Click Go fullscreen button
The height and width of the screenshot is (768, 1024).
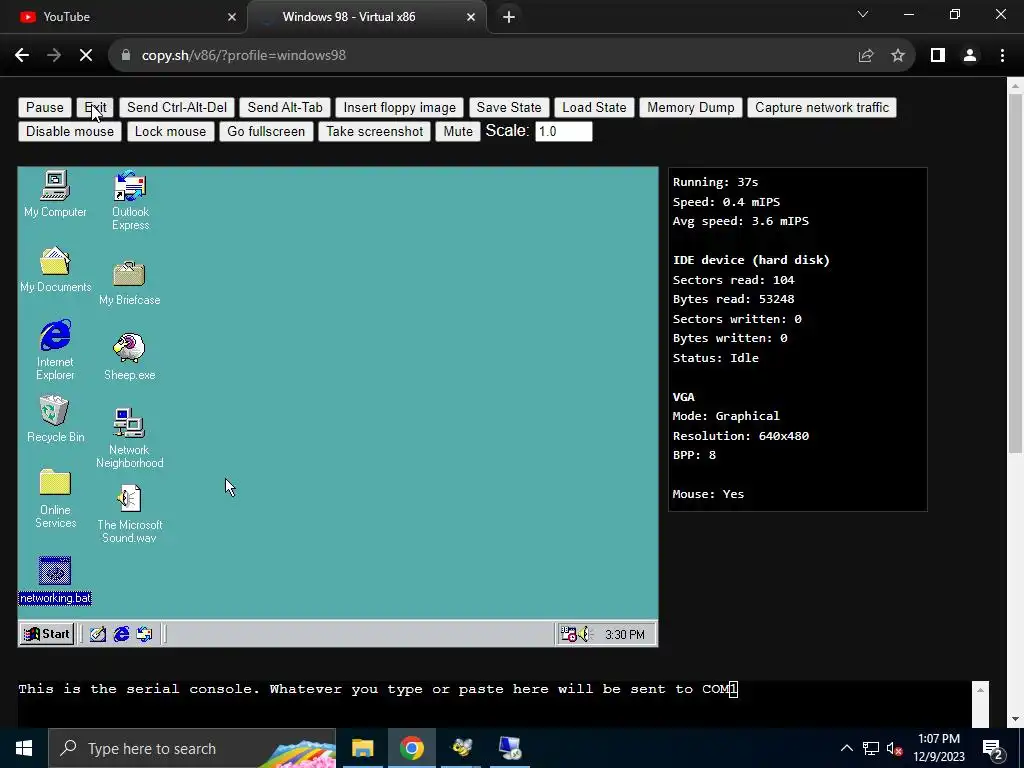point(266,131)
